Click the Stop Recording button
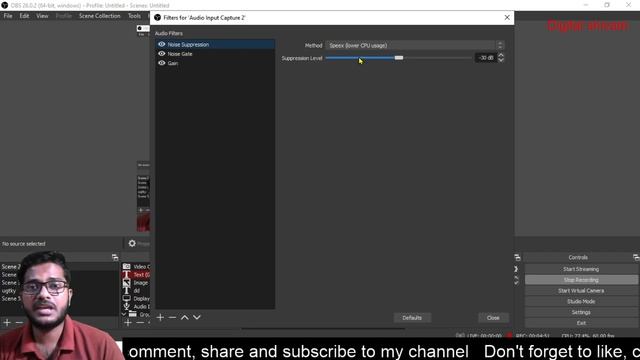This screenshot has width=640, height=360. (x=581, y=280)
